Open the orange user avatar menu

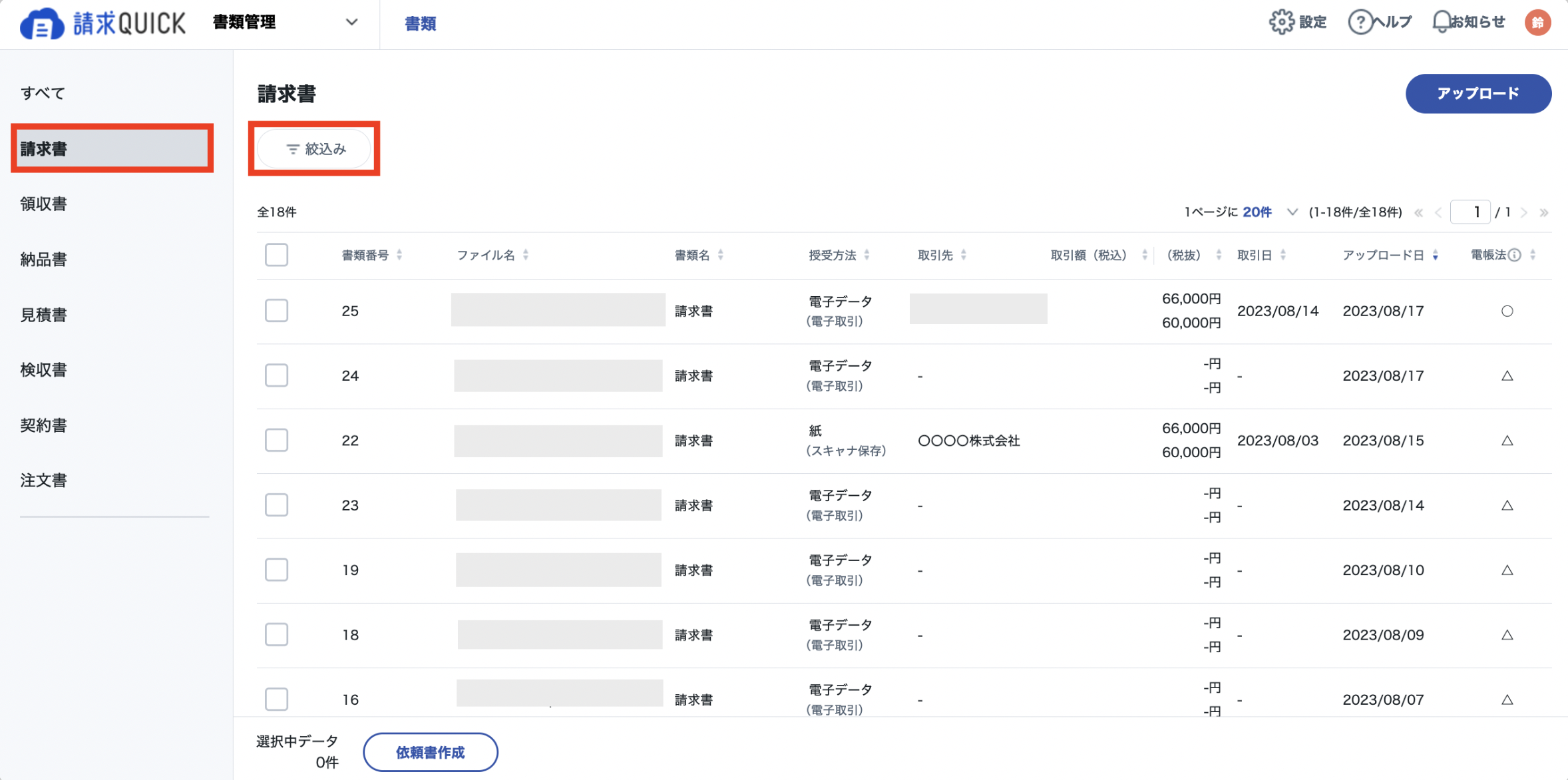(x=1537, y=23)
